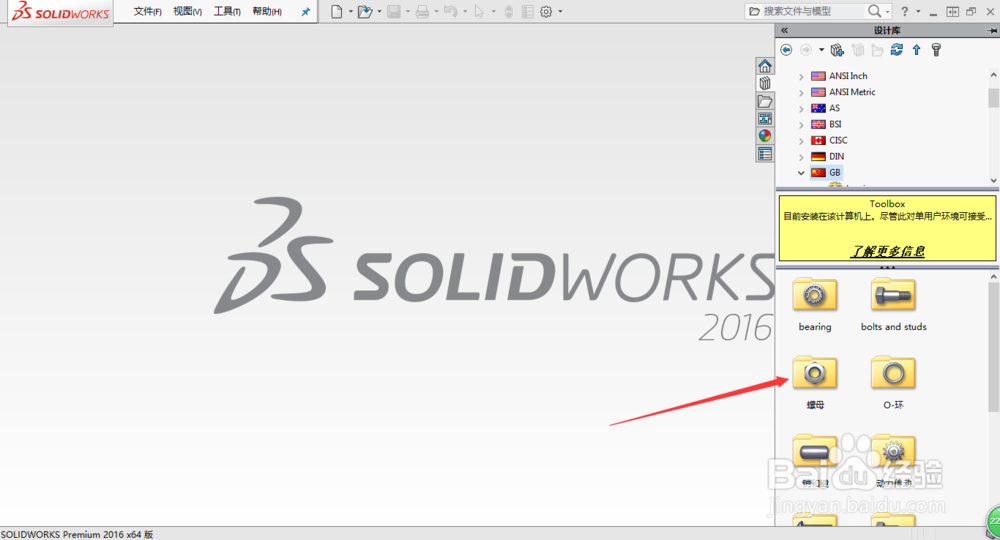
Task: Expand the CISC standard node
Action: point(801,140)
